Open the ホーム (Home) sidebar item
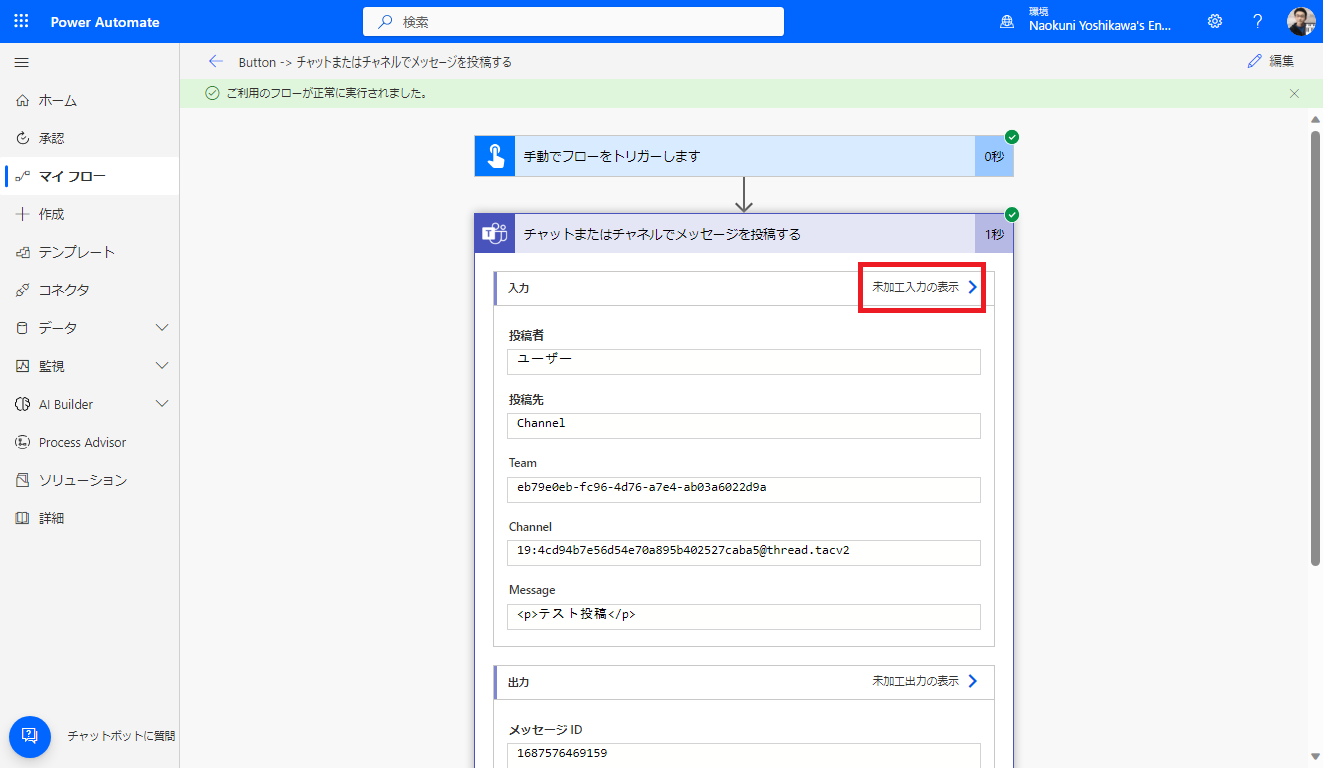Screen dimensions: 1323x768 pyautogui.click(x=57, y=99)
